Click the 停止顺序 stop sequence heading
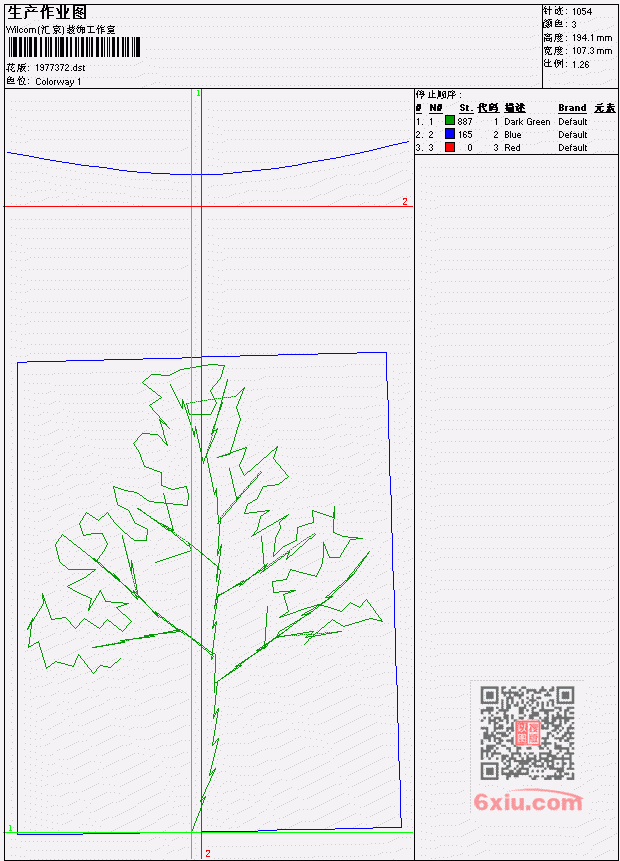The width and height of the screenshot is (620, 861). point(438,95)
